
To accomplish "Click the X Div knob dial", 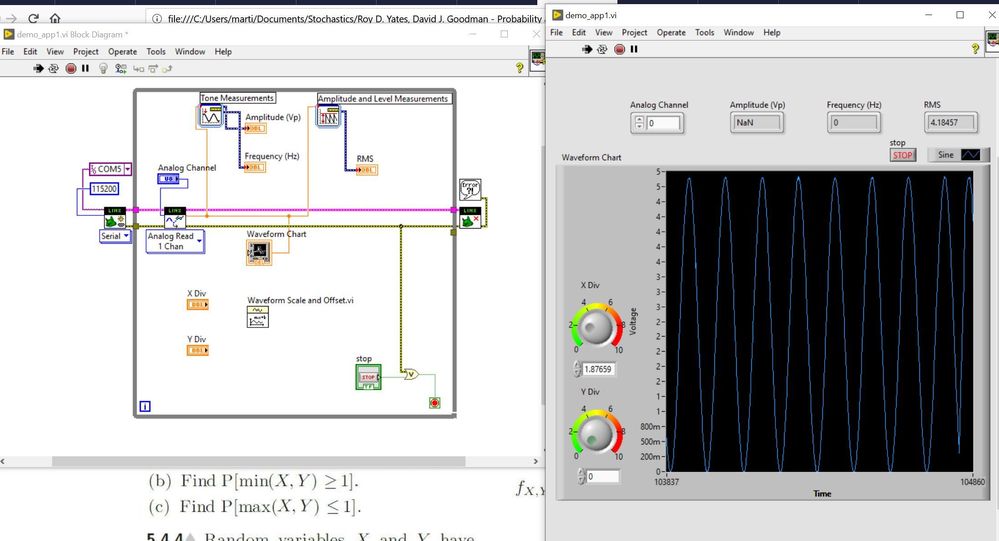I will coord(596,328).
